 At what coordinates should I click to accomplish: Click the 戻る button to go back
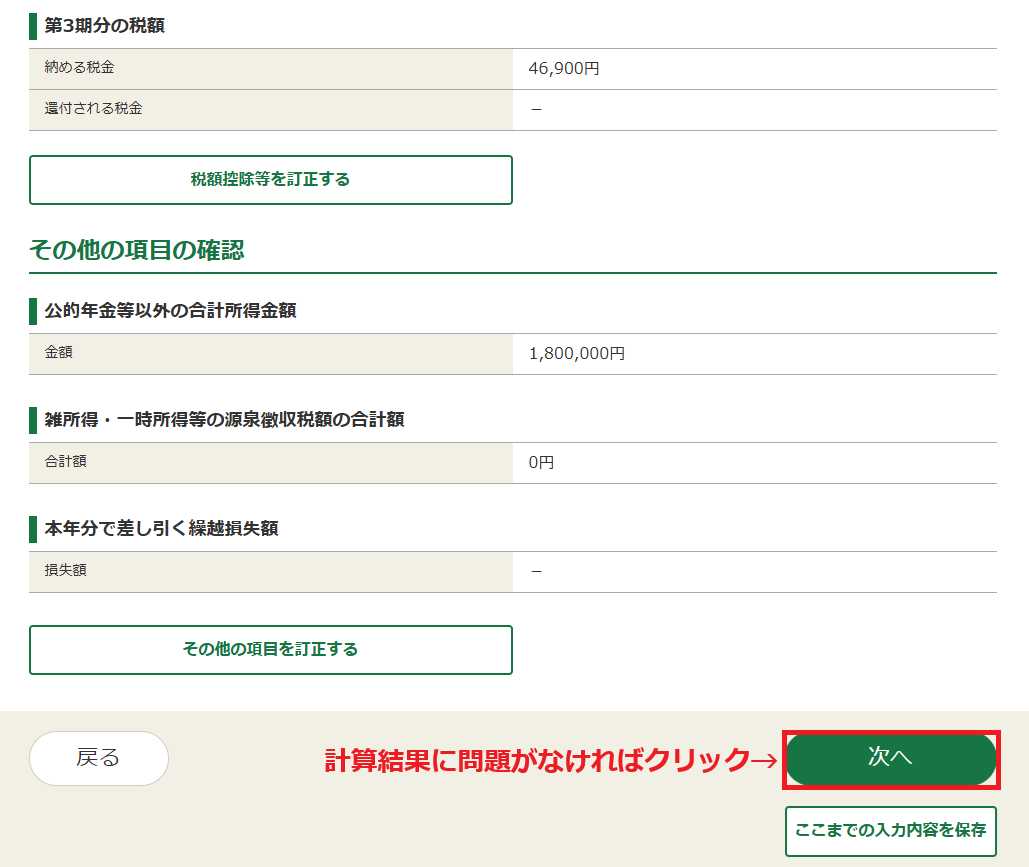pyautogui.click(x=98, y=758)
